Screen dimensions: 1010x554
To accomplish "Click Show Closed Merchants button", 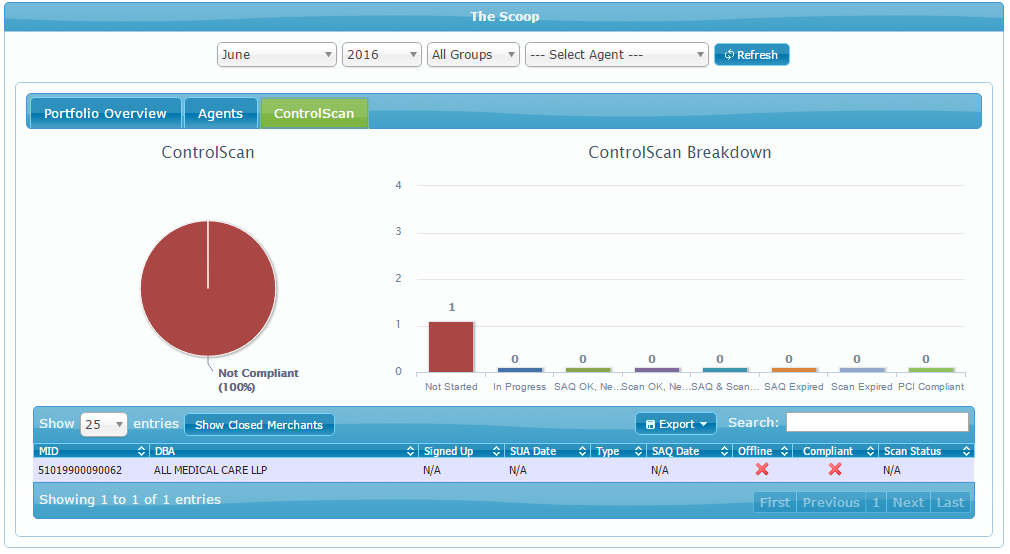I will 259,425.
